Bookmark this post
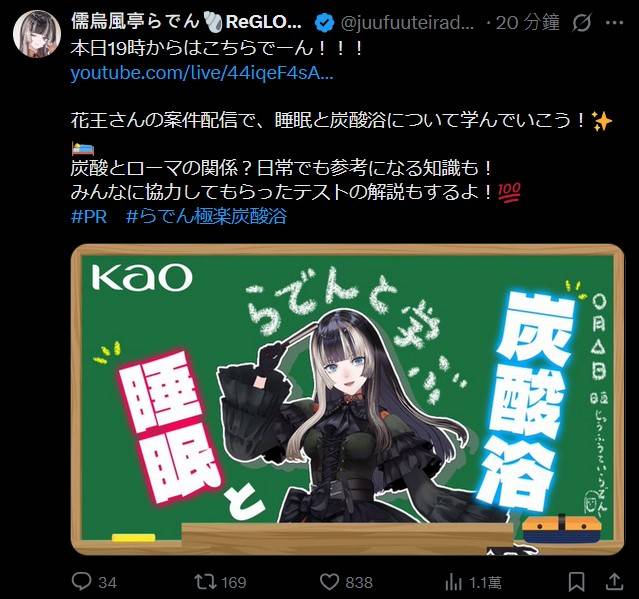Viewport: 639px width, 599px height. (577, 581)
